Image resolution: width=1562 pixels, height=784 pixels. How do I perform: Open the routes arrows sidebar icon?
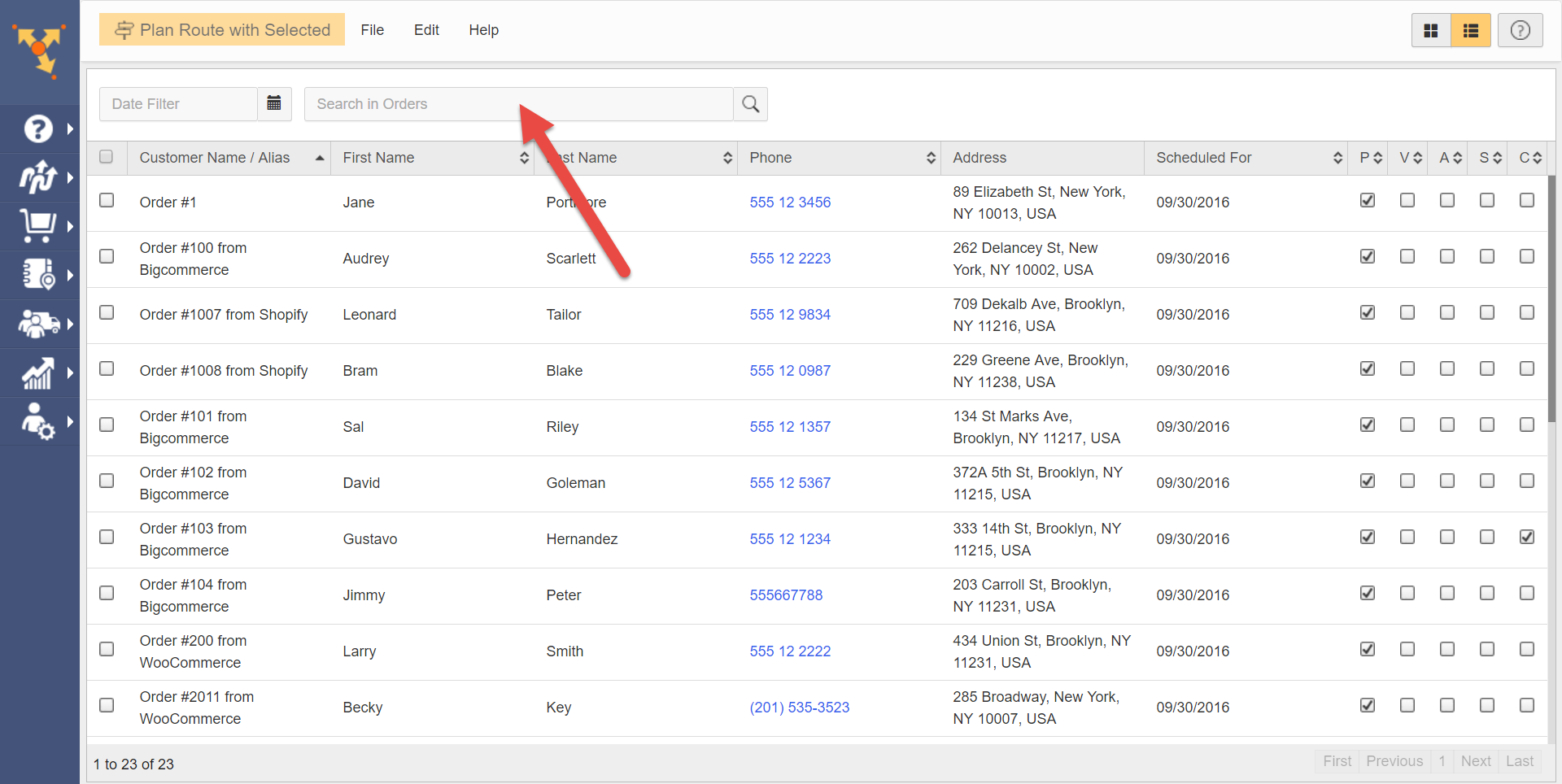(x=38, y=177)
